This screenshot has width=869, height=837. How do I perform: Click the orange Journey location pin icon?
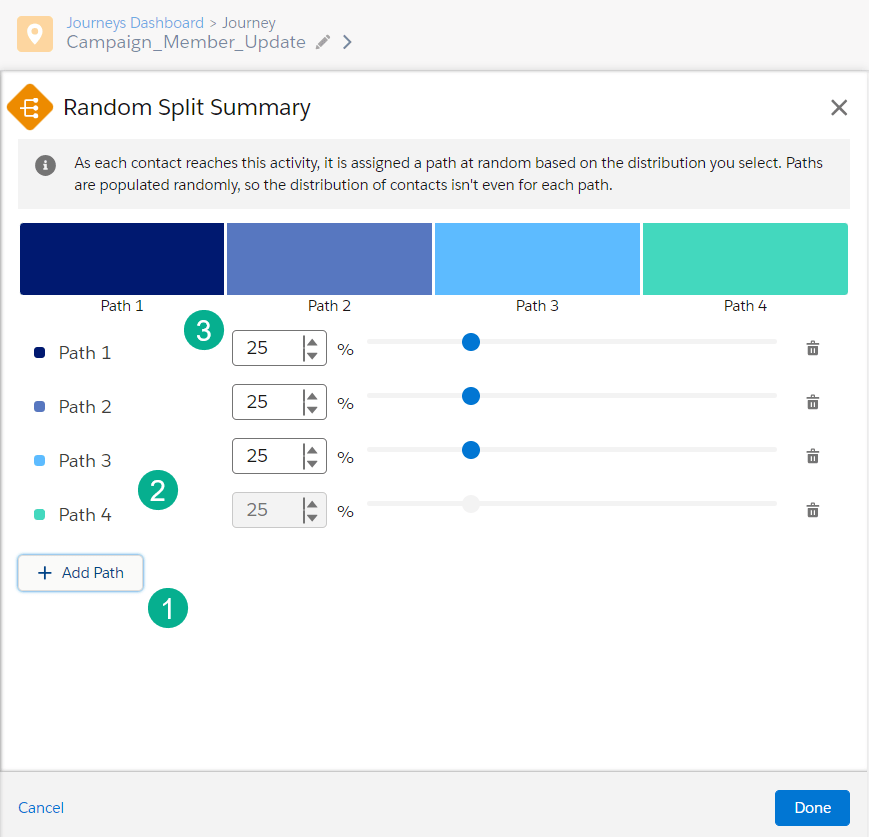coord(35,33)
